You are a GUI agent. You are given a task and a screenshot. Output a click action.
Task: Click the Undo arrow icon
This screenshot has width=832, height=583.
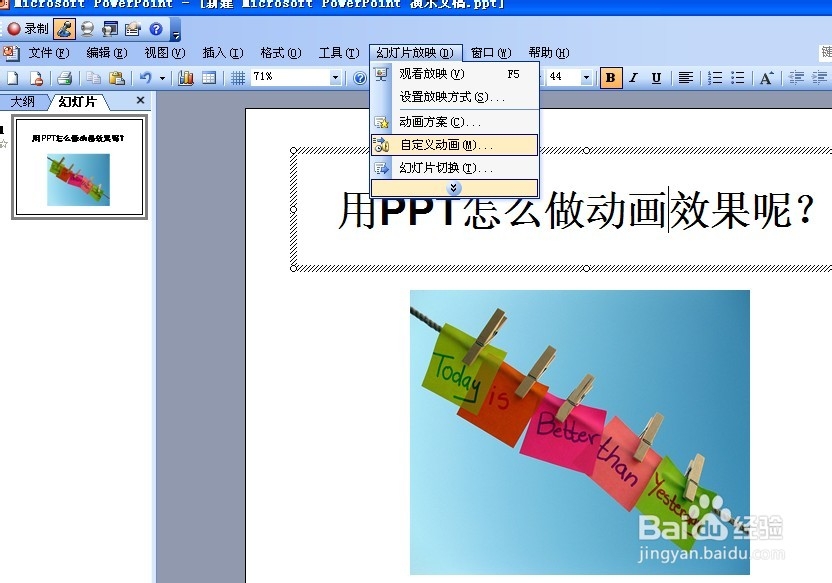click(x=145, y=78)
